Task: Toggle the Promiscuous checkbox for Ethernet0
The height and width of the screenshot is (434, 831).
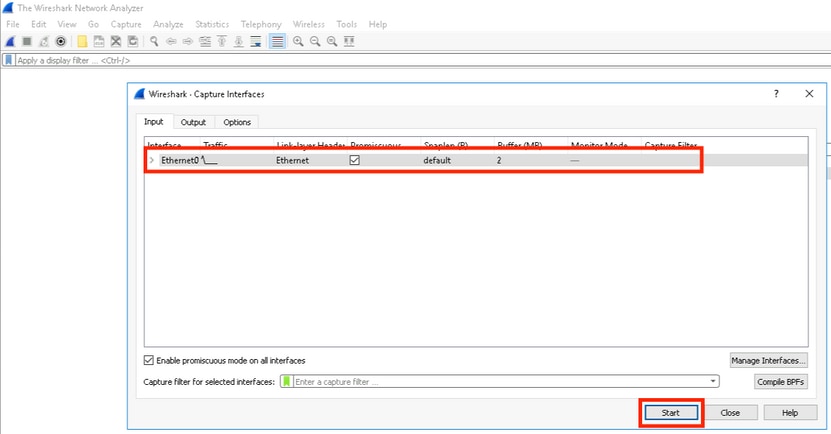Action: (355, 160)
